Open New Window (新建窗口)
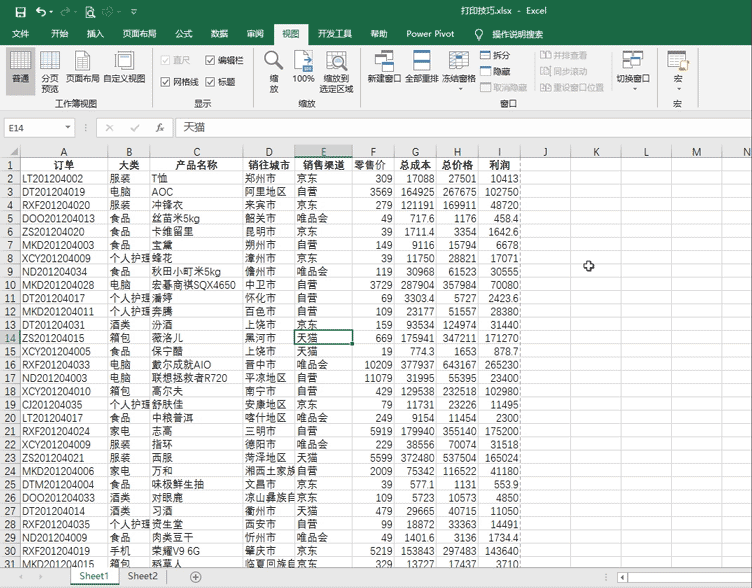 click(x=384, y=67)
